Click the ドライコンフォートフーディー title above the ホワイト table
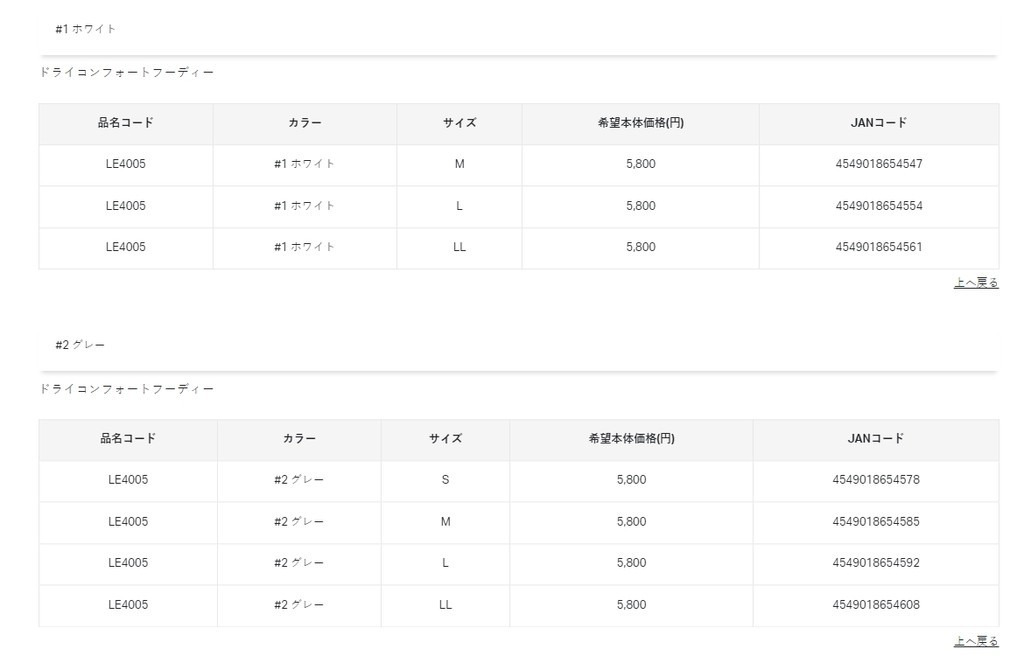 point(127,73)
